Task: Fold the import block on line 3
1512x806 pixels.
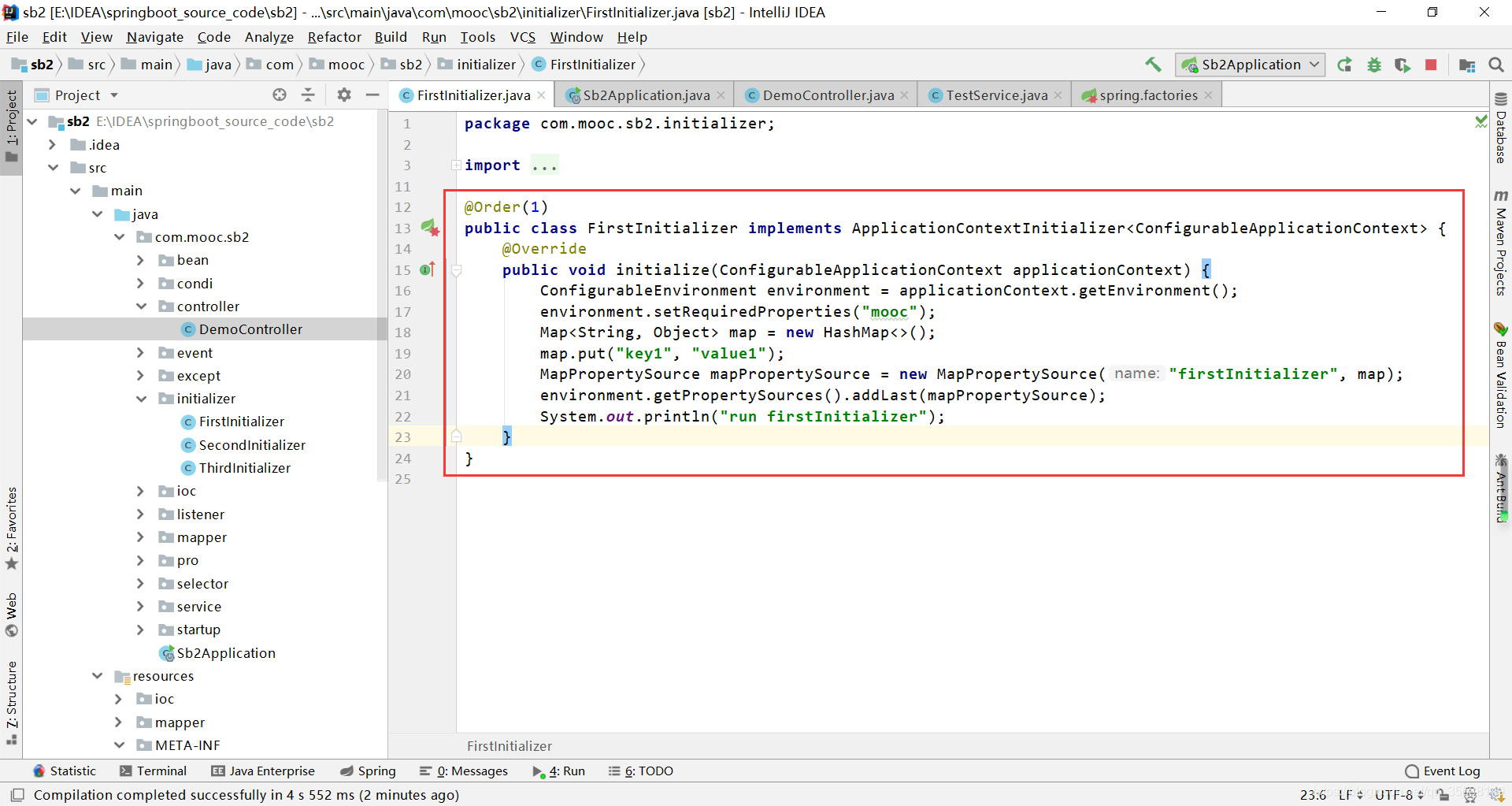Action: point(456,165)
